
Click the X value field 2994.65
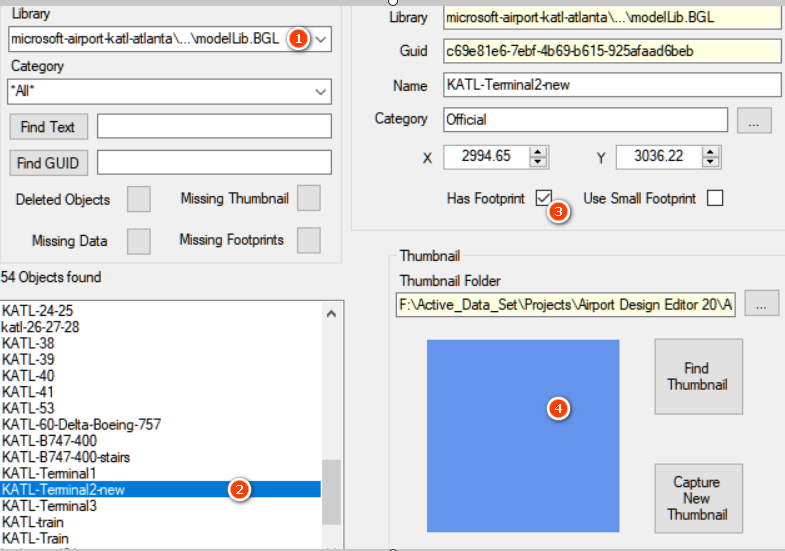(486, 157)
